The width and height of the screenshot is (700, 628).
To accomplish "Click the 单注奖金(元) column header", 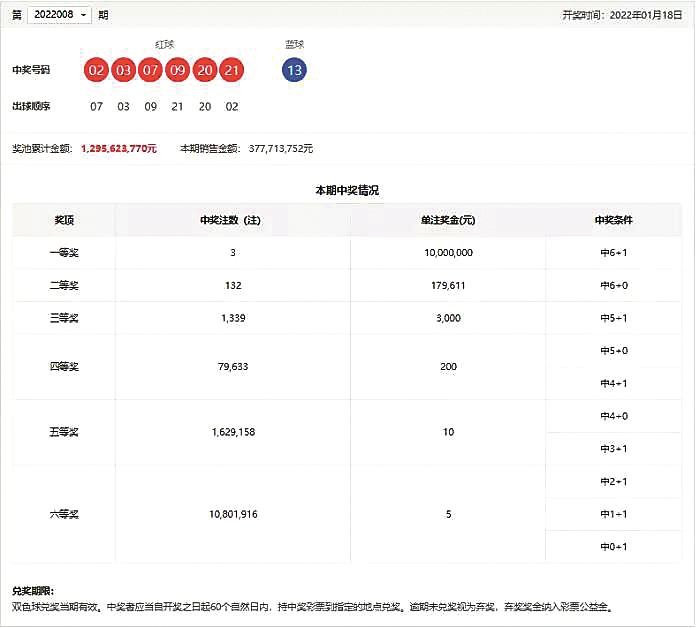I will 448,220.
